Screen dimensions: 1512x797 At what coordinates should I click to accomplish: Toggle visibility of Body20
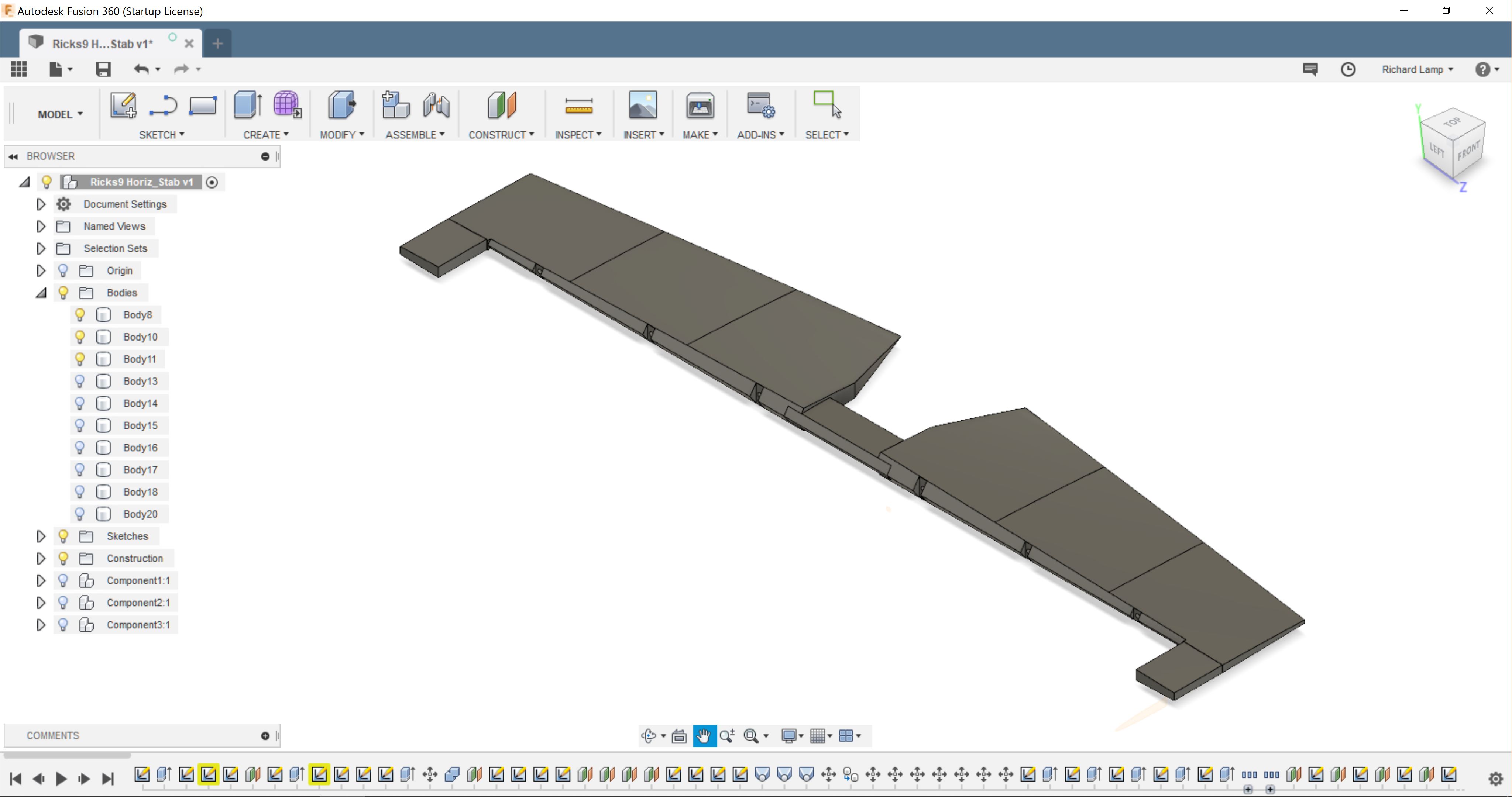click(80, 513)
